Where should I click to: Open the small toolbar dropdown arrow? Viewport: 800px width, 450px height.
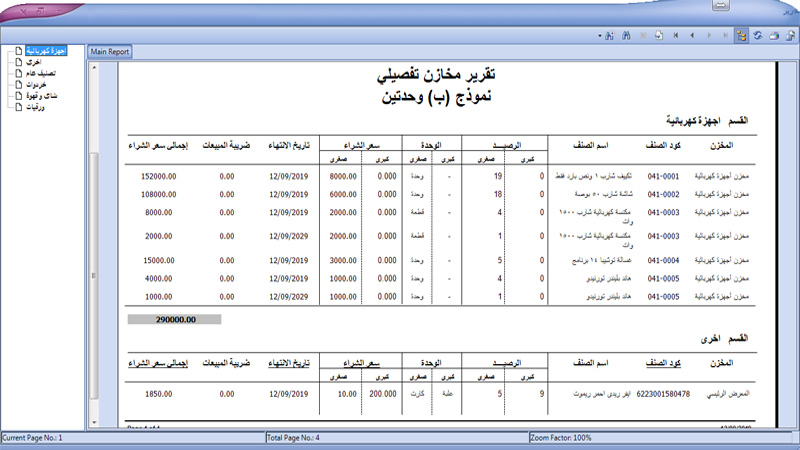[599, 36]
